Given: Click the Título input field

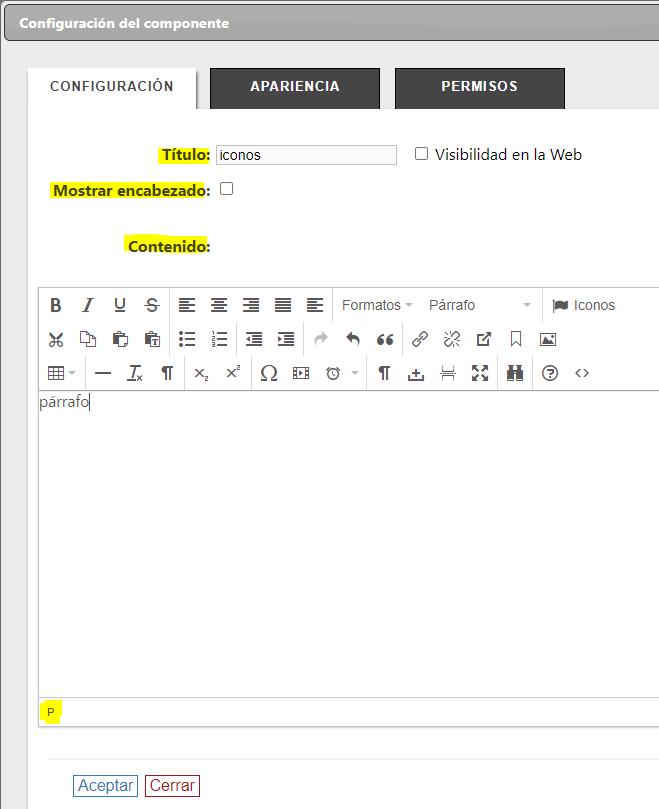Looking at the screenshot, I should [x=307, y=155].
